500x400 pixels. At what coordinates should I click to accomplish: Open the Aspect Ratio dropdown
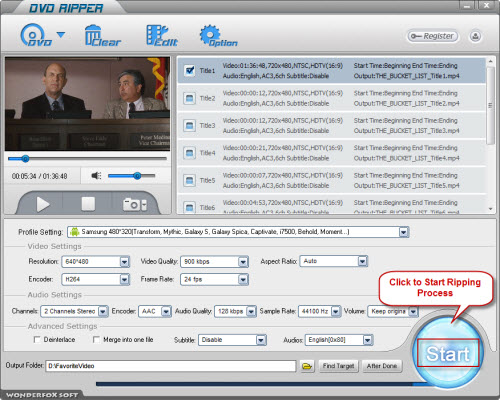[363, 261]
